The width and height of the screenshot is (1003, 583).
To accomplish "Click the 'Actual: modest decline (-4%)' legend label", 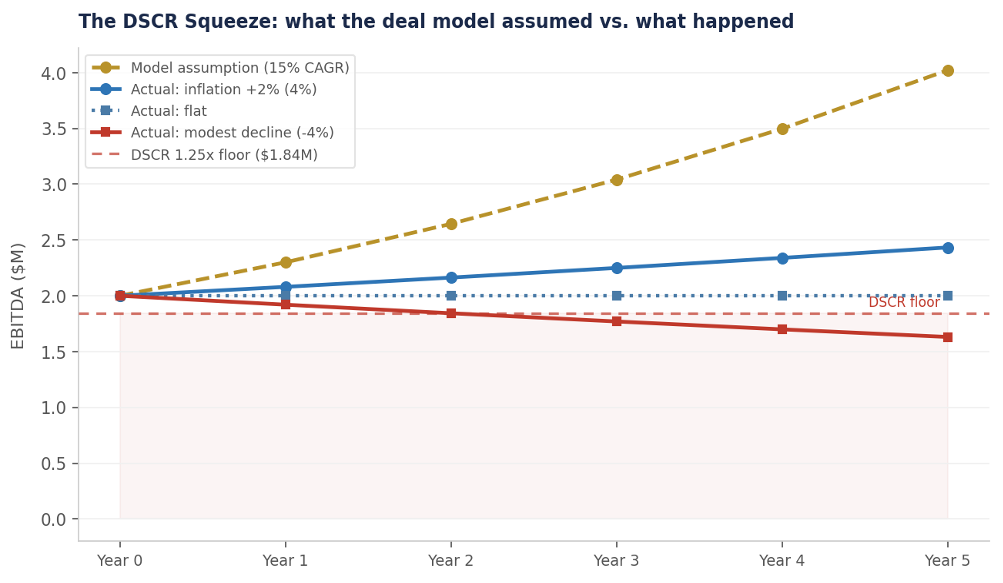I will tap(232, 132).
